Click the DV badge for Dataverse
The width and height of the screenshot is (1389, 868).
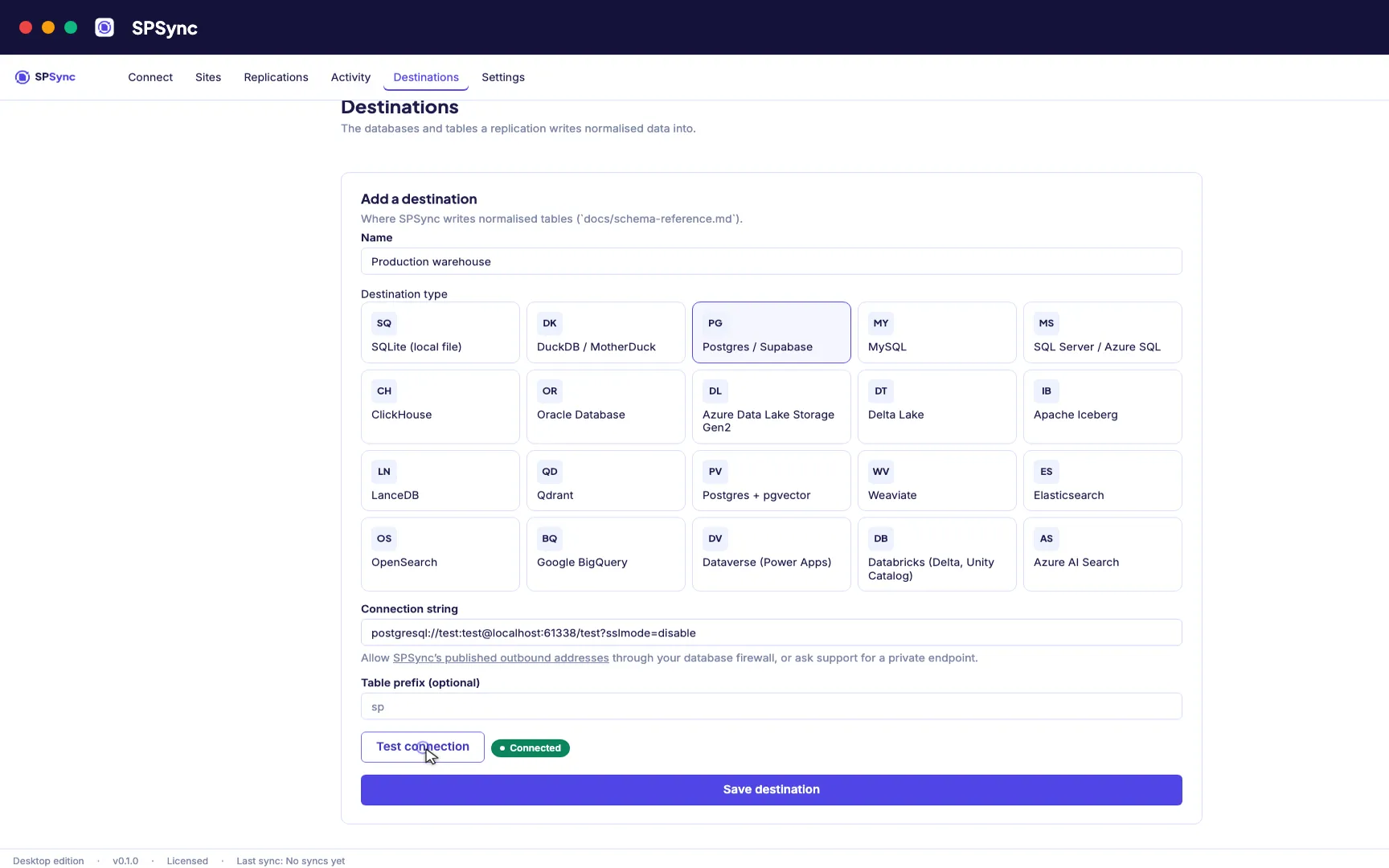[x=715, y=538]
